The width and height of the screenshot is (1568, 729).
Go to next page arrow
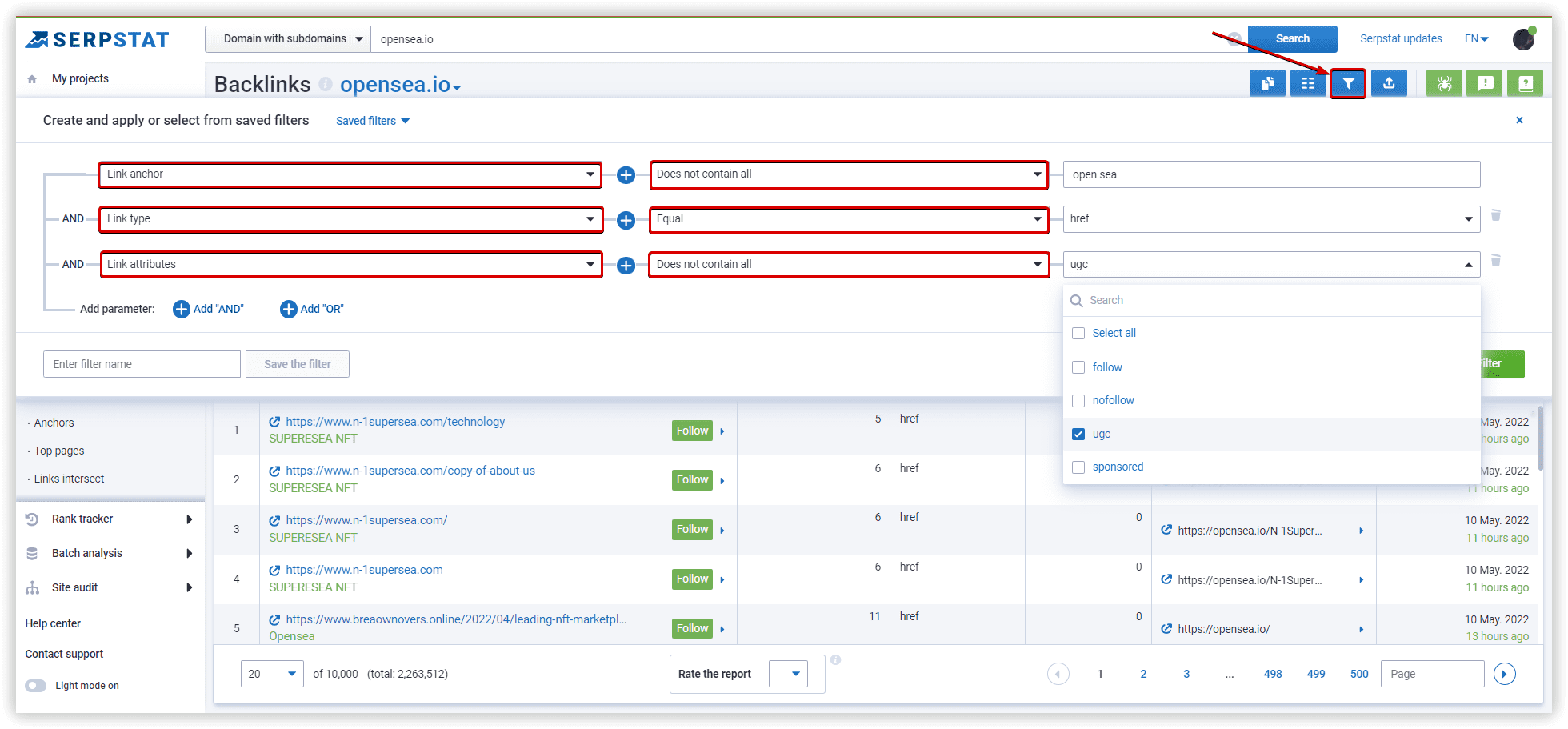pos(1505,674)
